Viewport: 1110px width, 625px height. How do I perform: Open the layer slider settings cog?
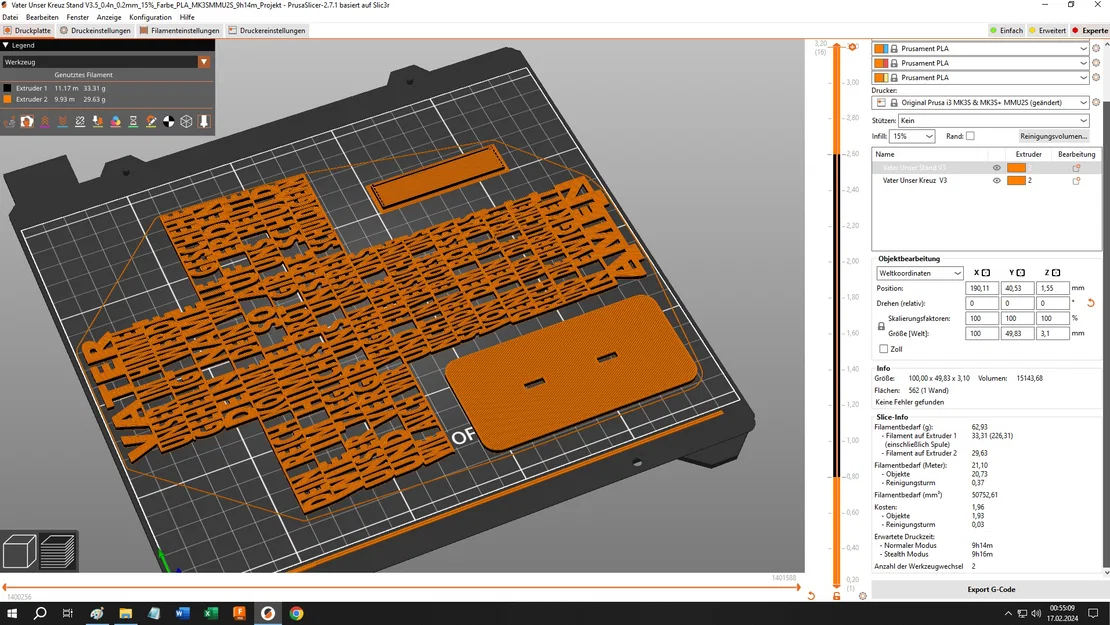click(x=862, y=596)
